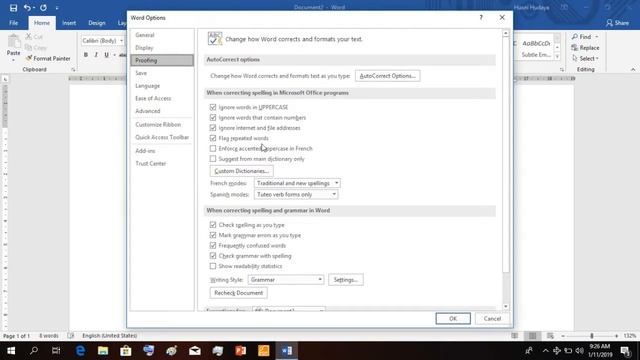This screenshot has width=640, height=360.
Task: Toggle Check grammar with spelling
Action: (213, 256)
